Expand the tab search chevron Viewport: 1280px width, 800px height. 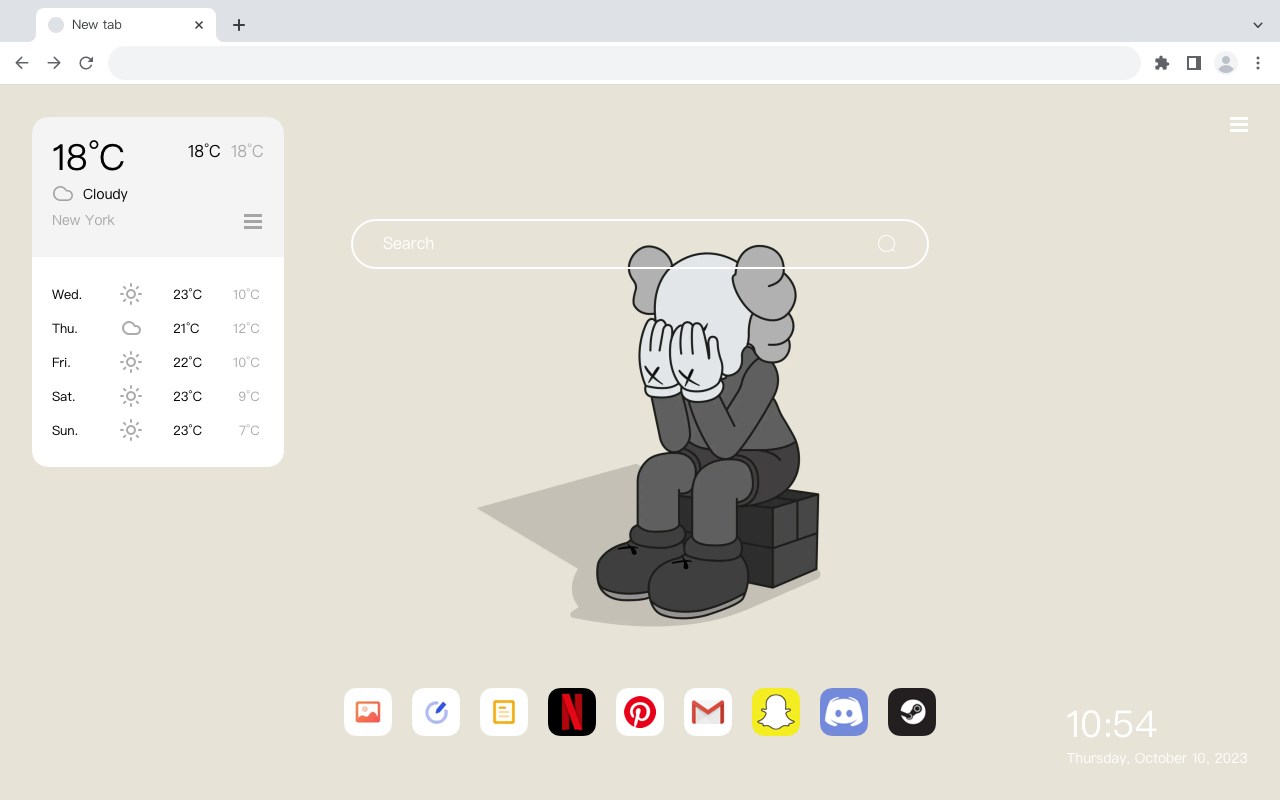coord(1258,25)
